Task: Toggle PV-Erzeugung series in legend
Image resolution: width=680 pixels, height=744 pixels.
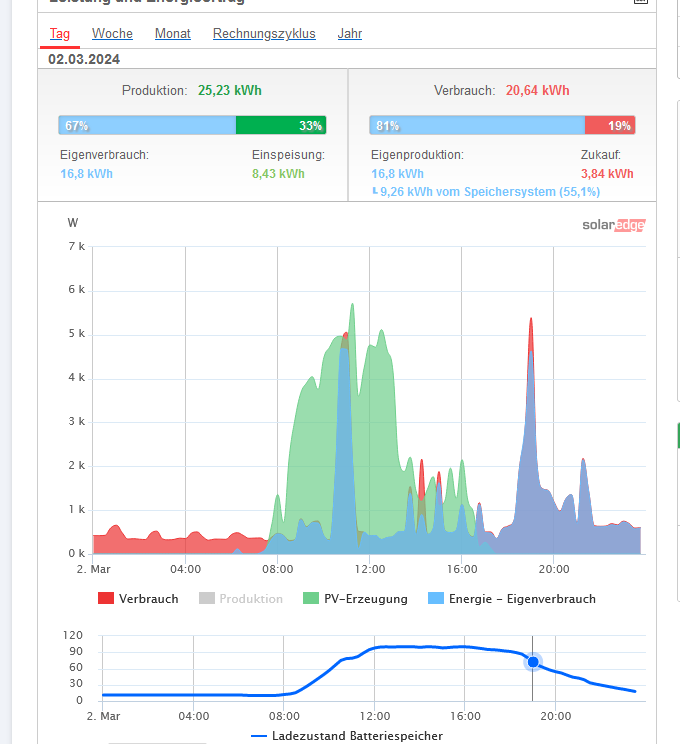Action: click(x=355, y=599)
